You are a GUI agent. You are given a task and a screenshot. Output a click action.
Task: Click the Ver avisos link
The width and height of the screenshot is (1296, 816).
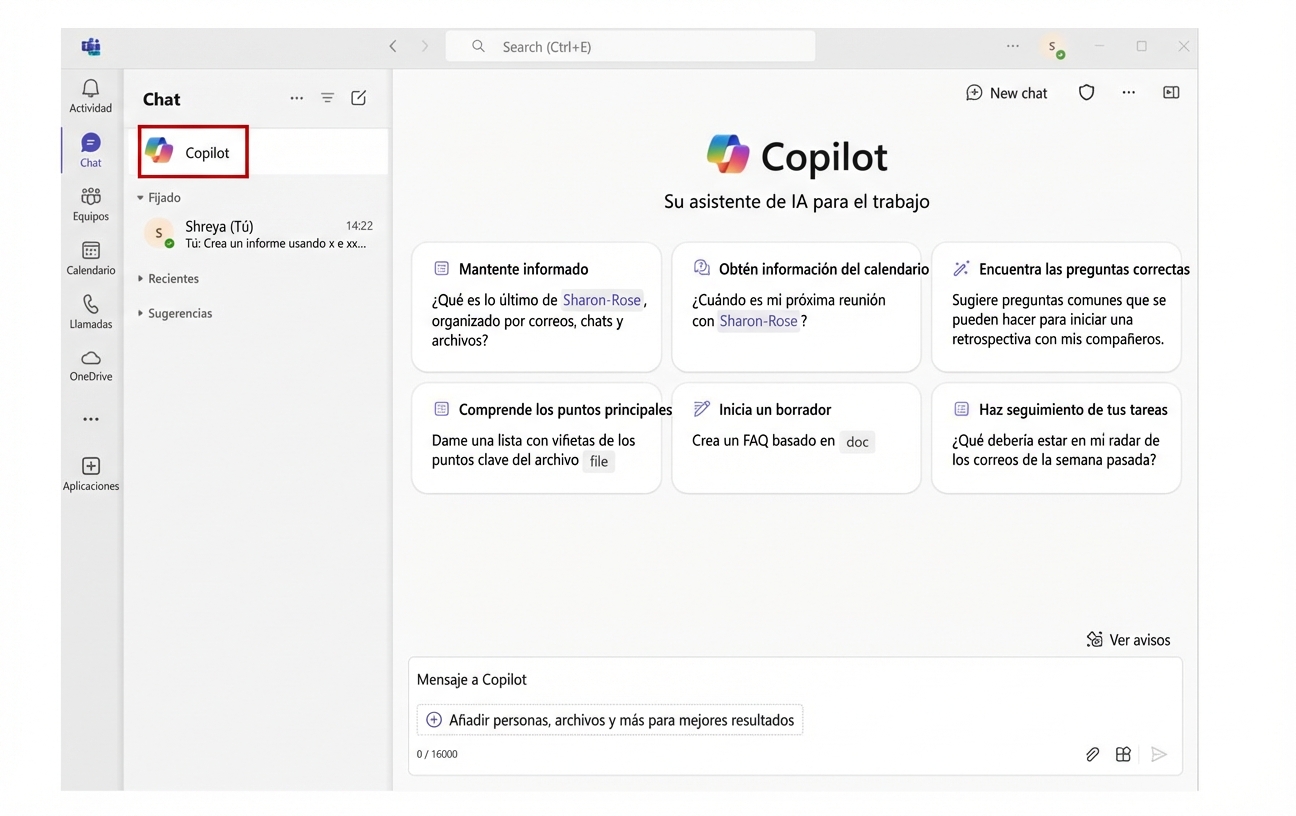[x=1128, y=639]
